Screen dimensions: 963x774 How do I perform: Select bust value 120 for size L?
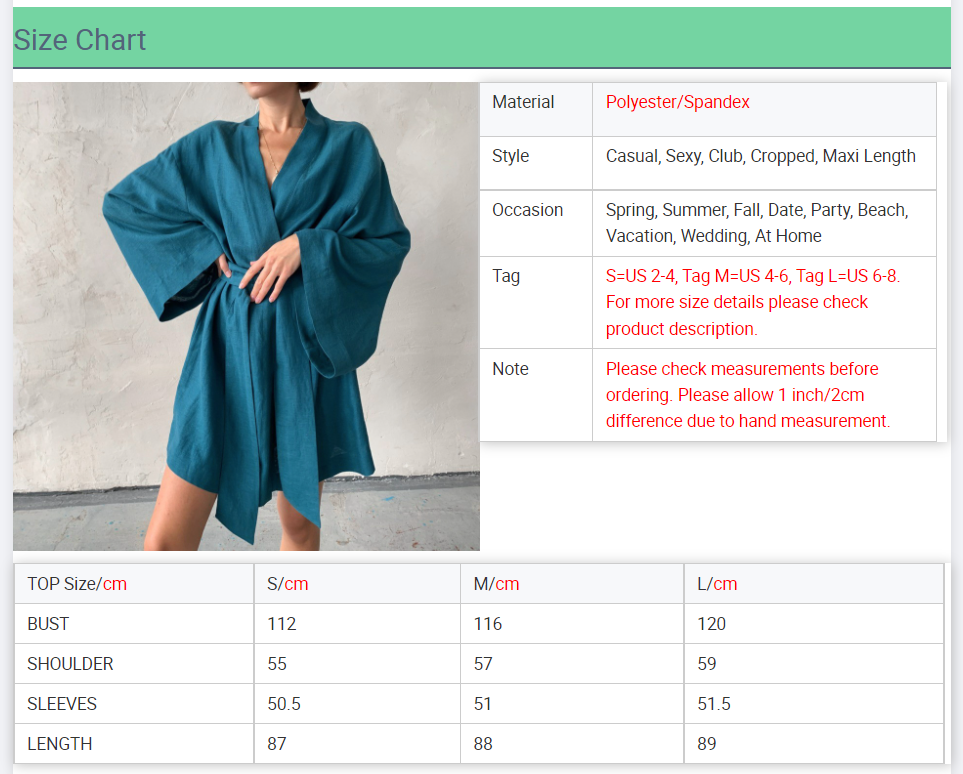[x=711, y=624]
